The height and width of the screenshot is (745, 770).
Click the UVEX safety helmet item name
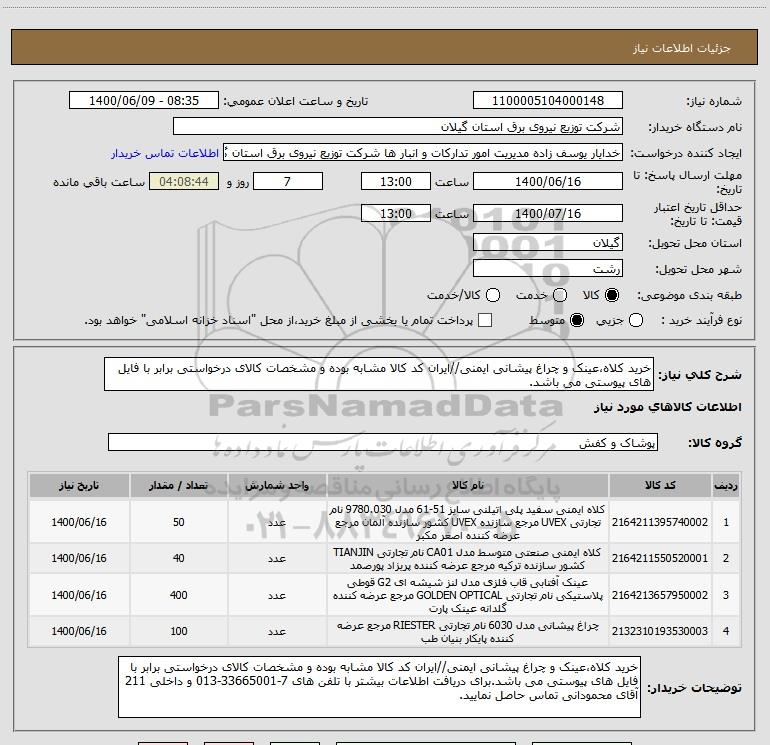[x=468, y=522]
